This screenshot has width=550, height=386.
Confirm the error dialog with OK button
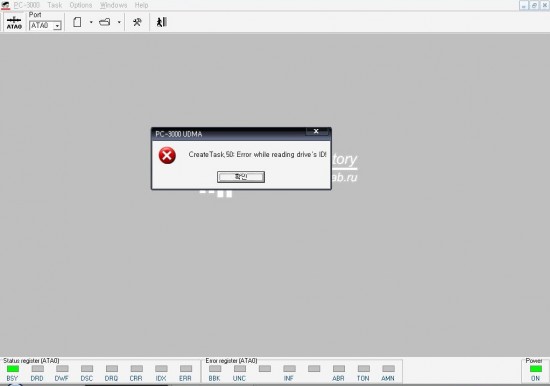[x=241, y=177]
